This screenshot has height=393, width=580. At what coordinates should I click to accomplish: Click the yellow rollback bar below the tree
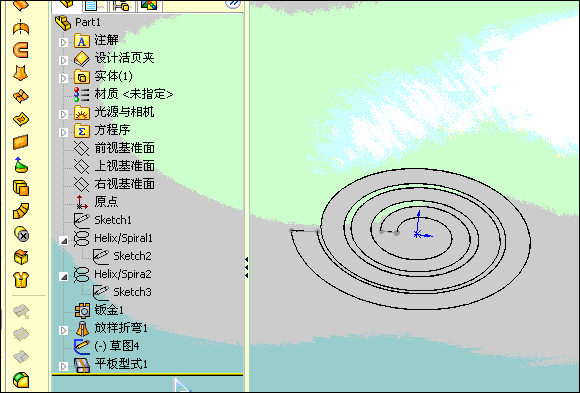pyautogui.click(x=147, y=375)
